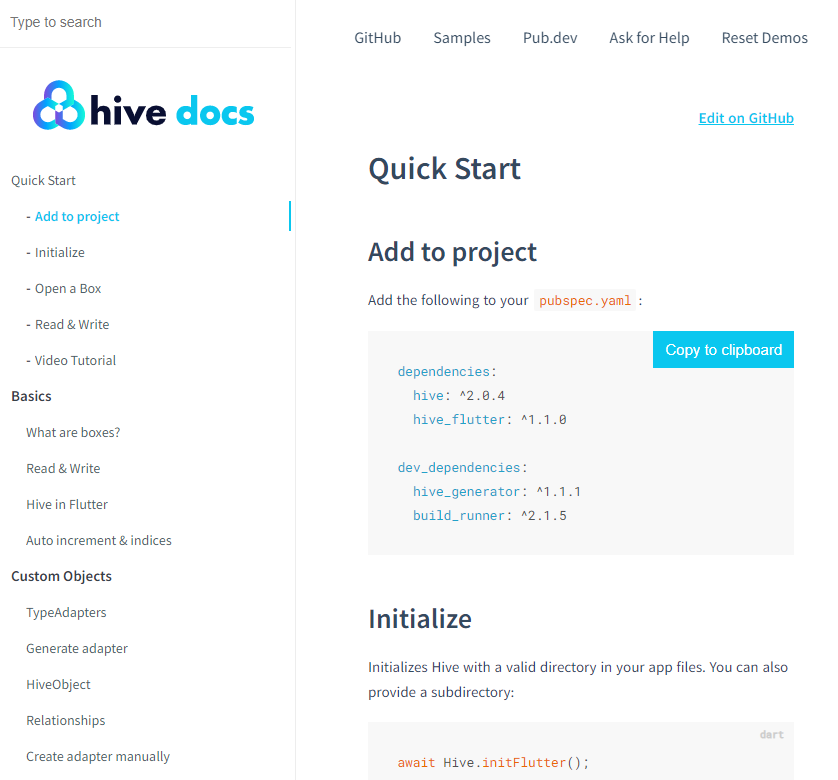
Task: Click the 'dev_dependencies:' code line
Action: [x=463, y=468]
